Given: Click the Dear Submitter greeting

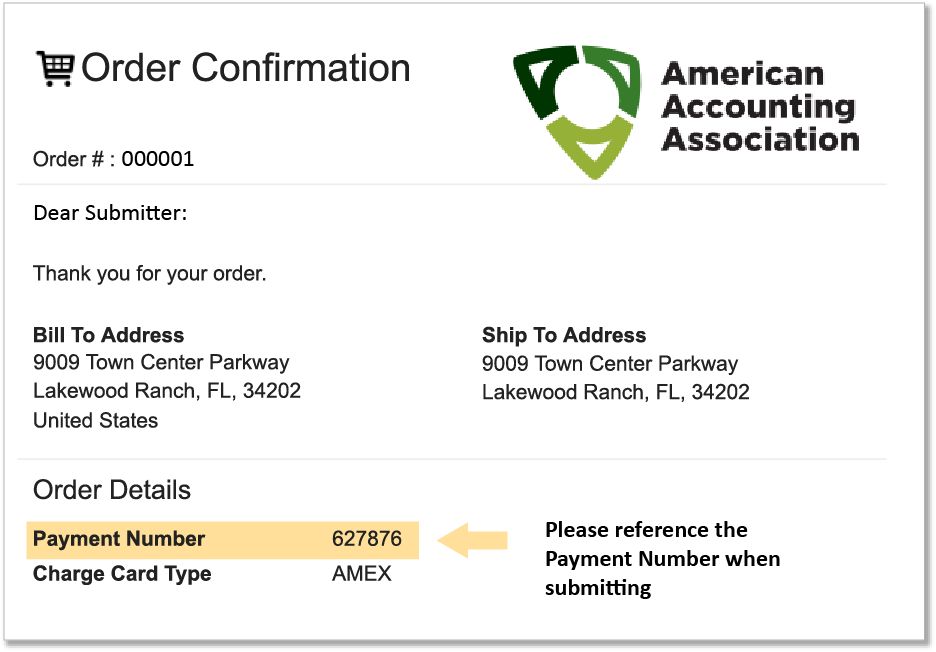Looking at the screenshot, I should click(x=110, y=213).
